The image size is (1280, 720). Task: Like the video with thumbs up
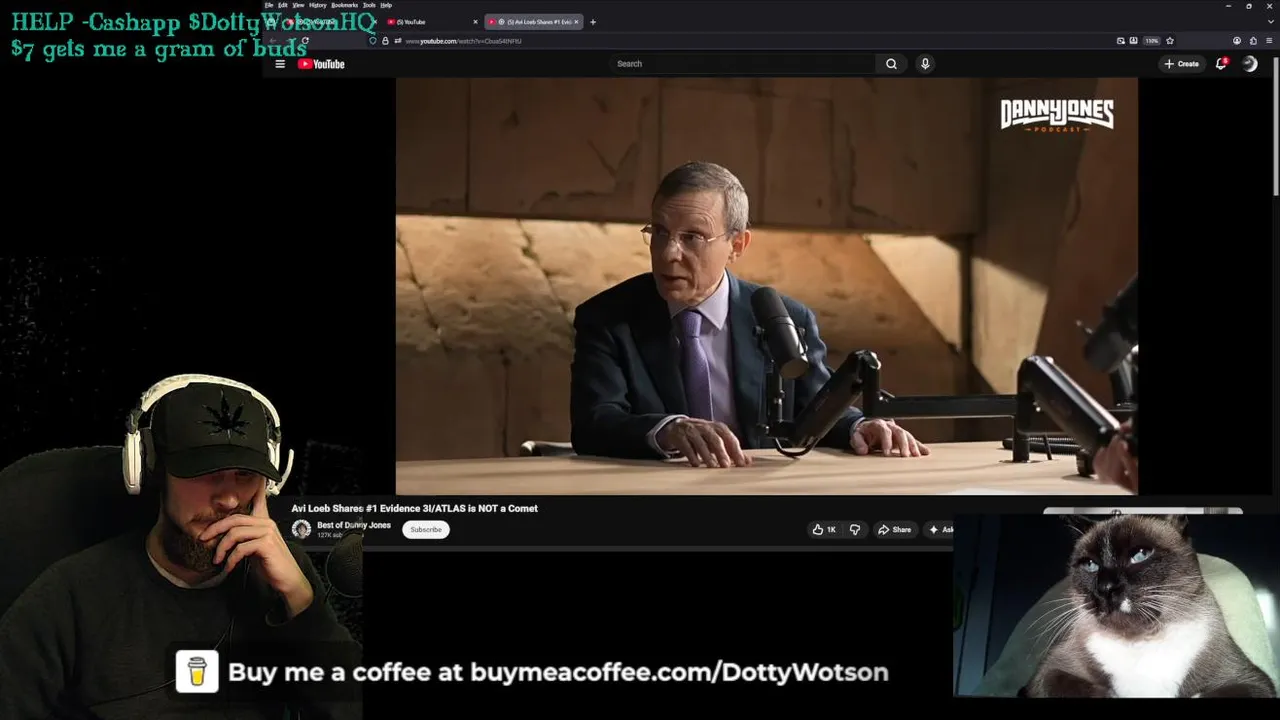[x=824, y=530]
